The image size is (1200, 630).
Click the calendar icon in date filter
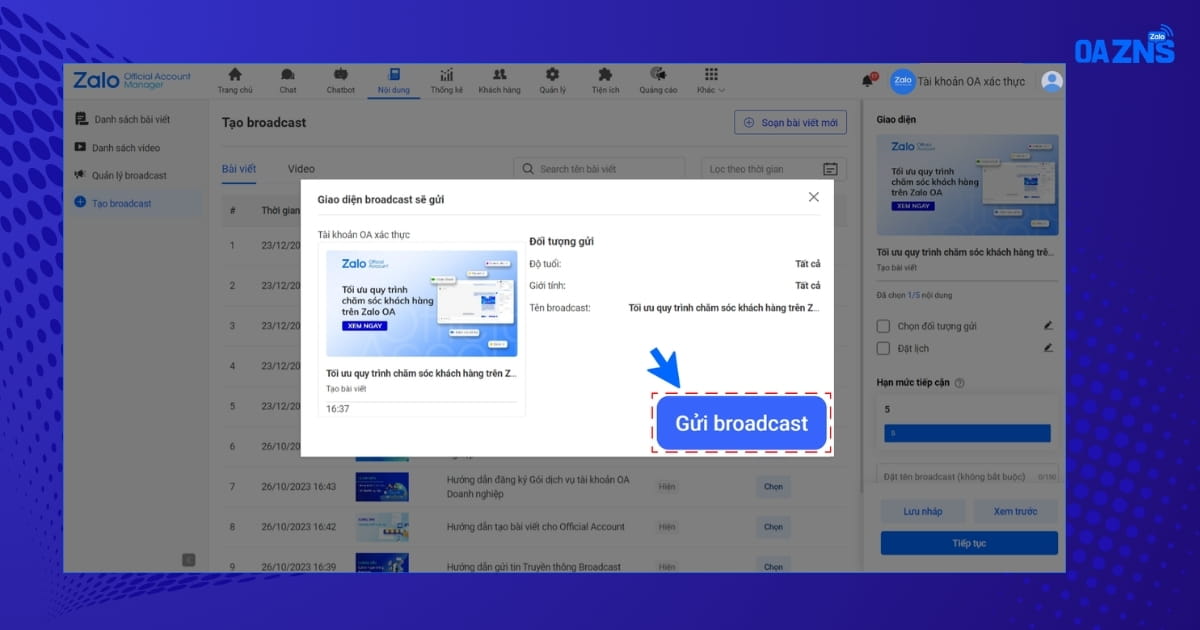click(x=830, y=169)
